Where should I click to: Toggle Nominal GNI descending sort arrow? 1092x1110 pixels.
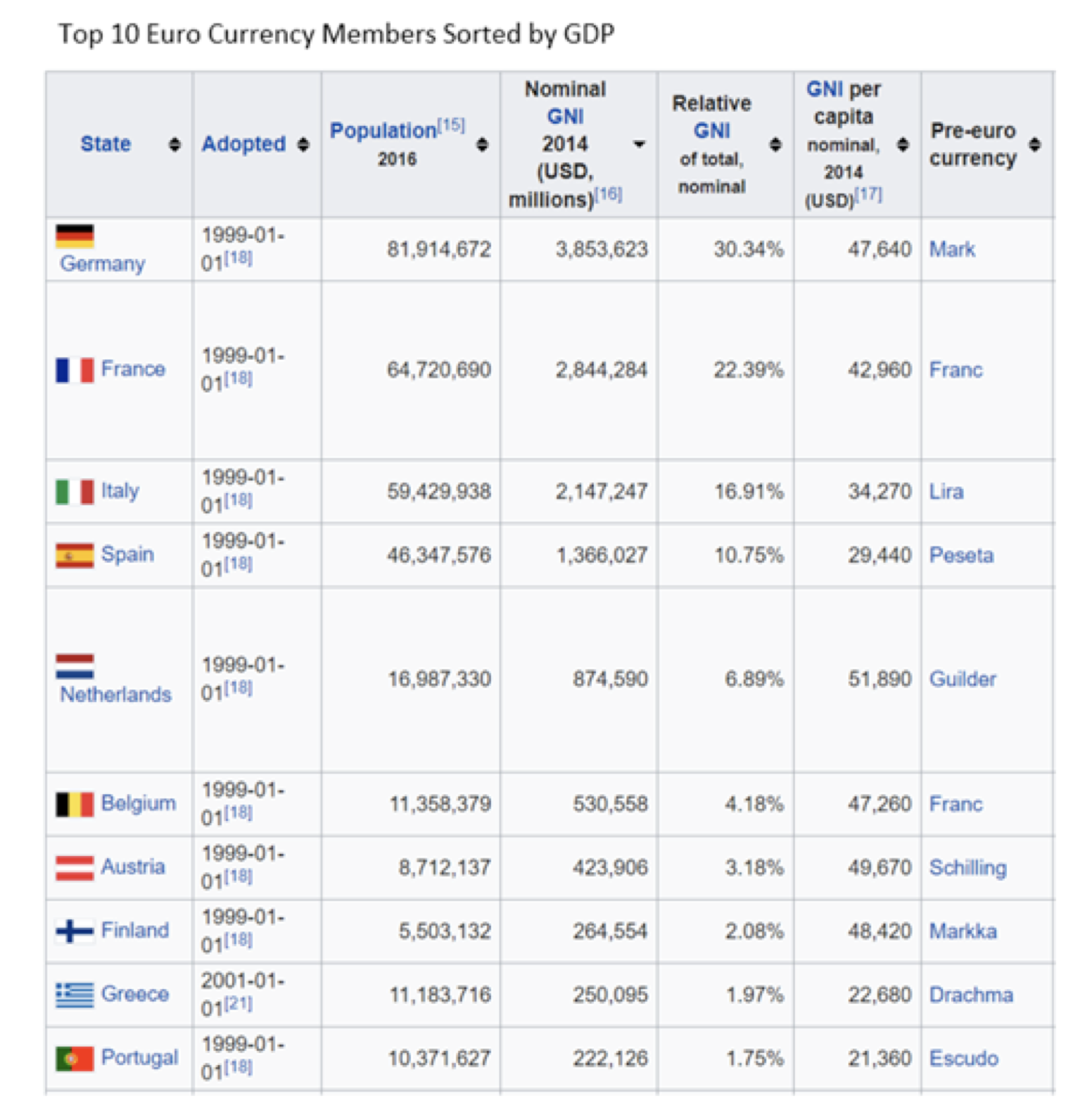639,144
